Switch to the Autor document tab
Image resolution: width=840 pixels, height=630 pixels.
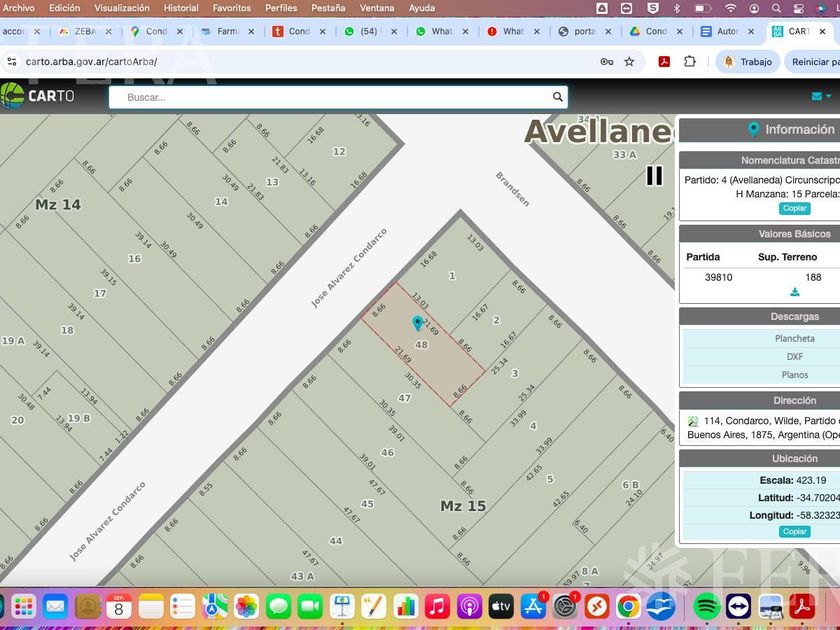[x=720, y=31]
